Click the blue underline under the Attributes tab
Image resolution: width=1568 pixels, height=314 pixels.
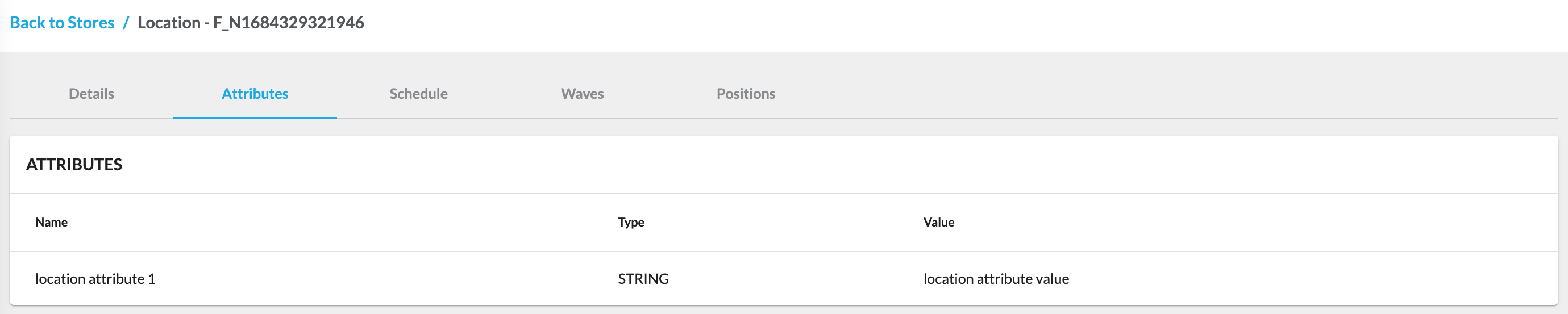[255, 118]
